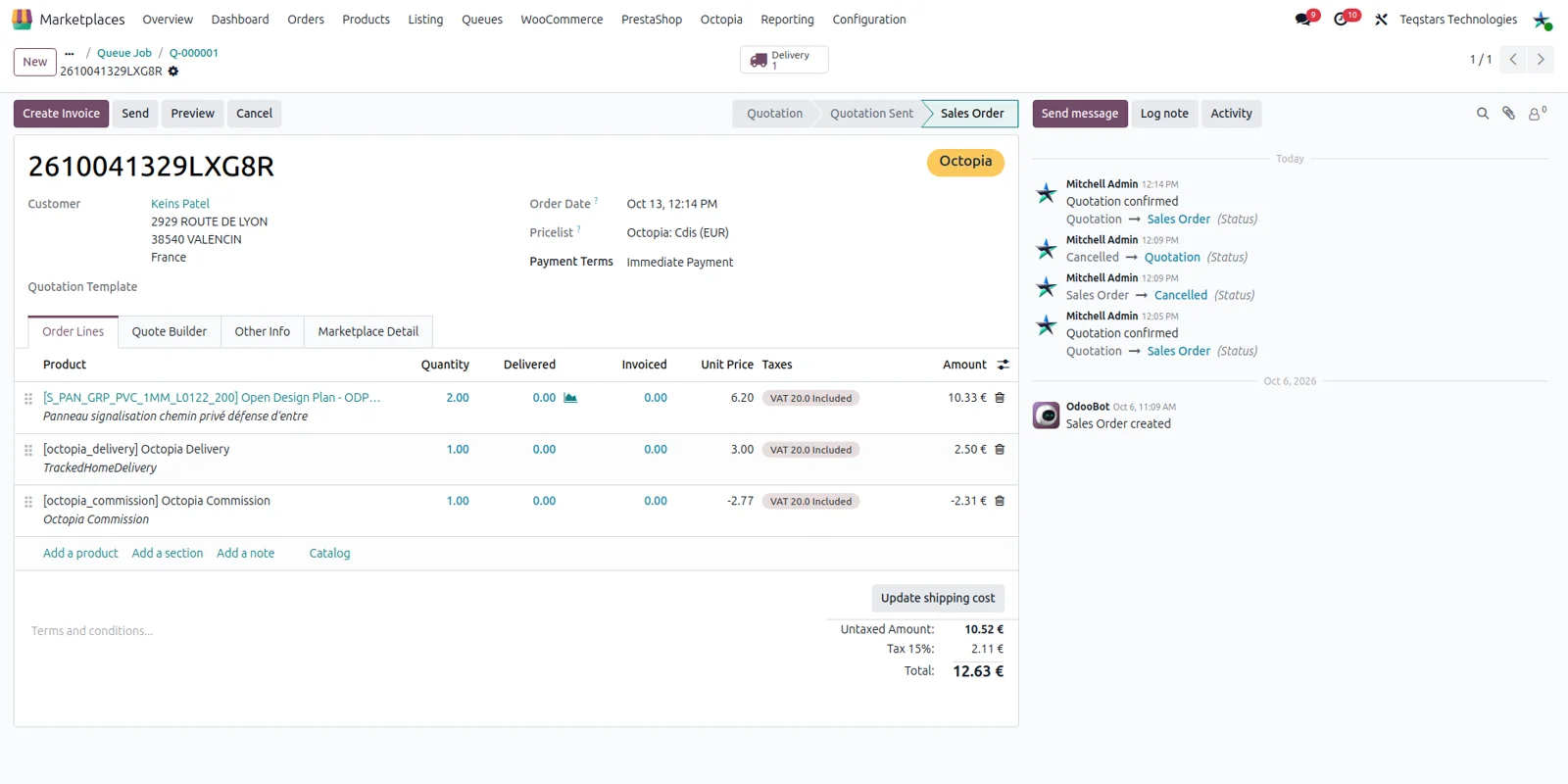Click the breadcrumb ellipsis icon

click(x=70, y=54)
